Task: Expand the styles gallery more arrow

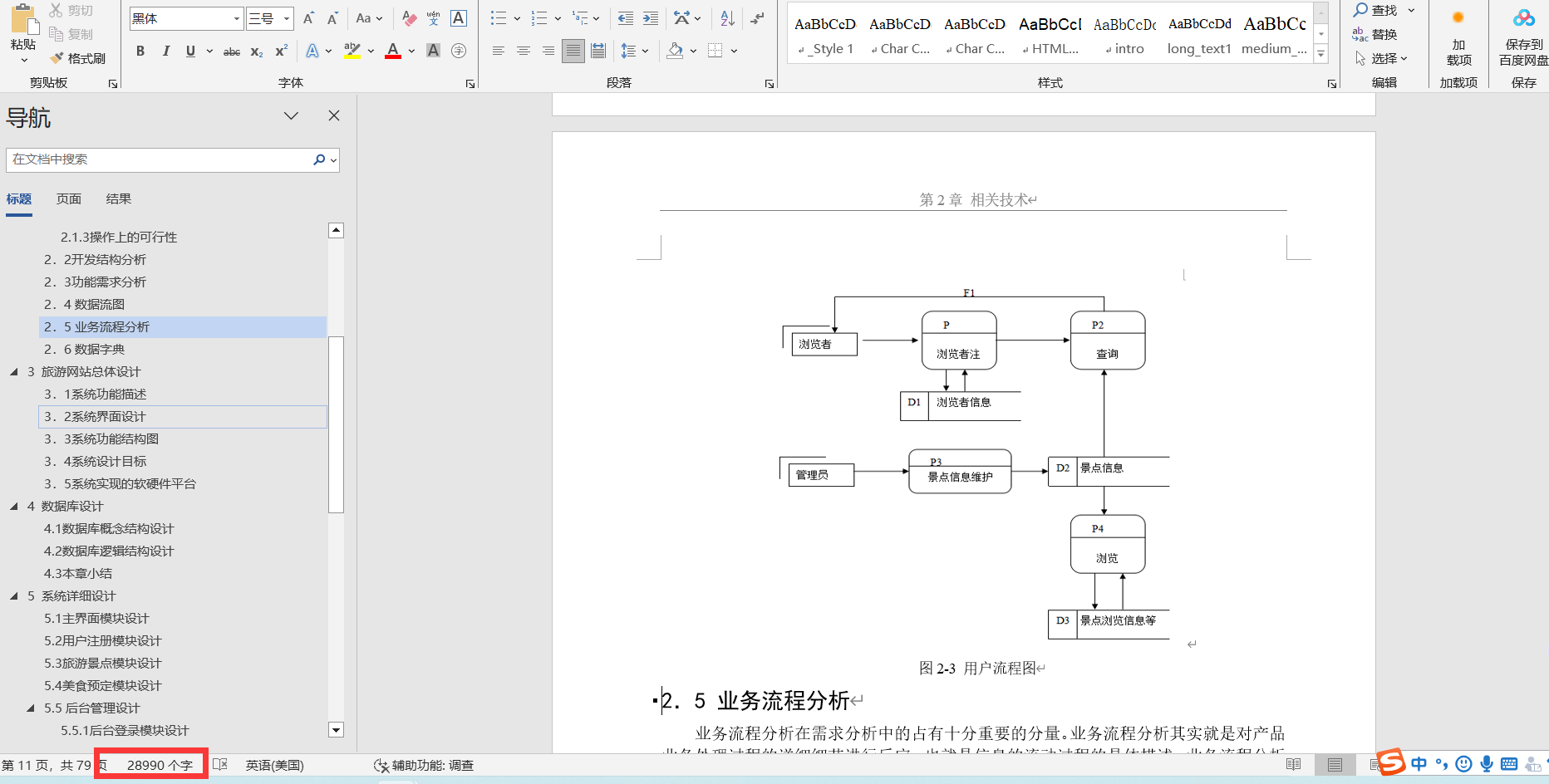Action: coord(1320,55)
